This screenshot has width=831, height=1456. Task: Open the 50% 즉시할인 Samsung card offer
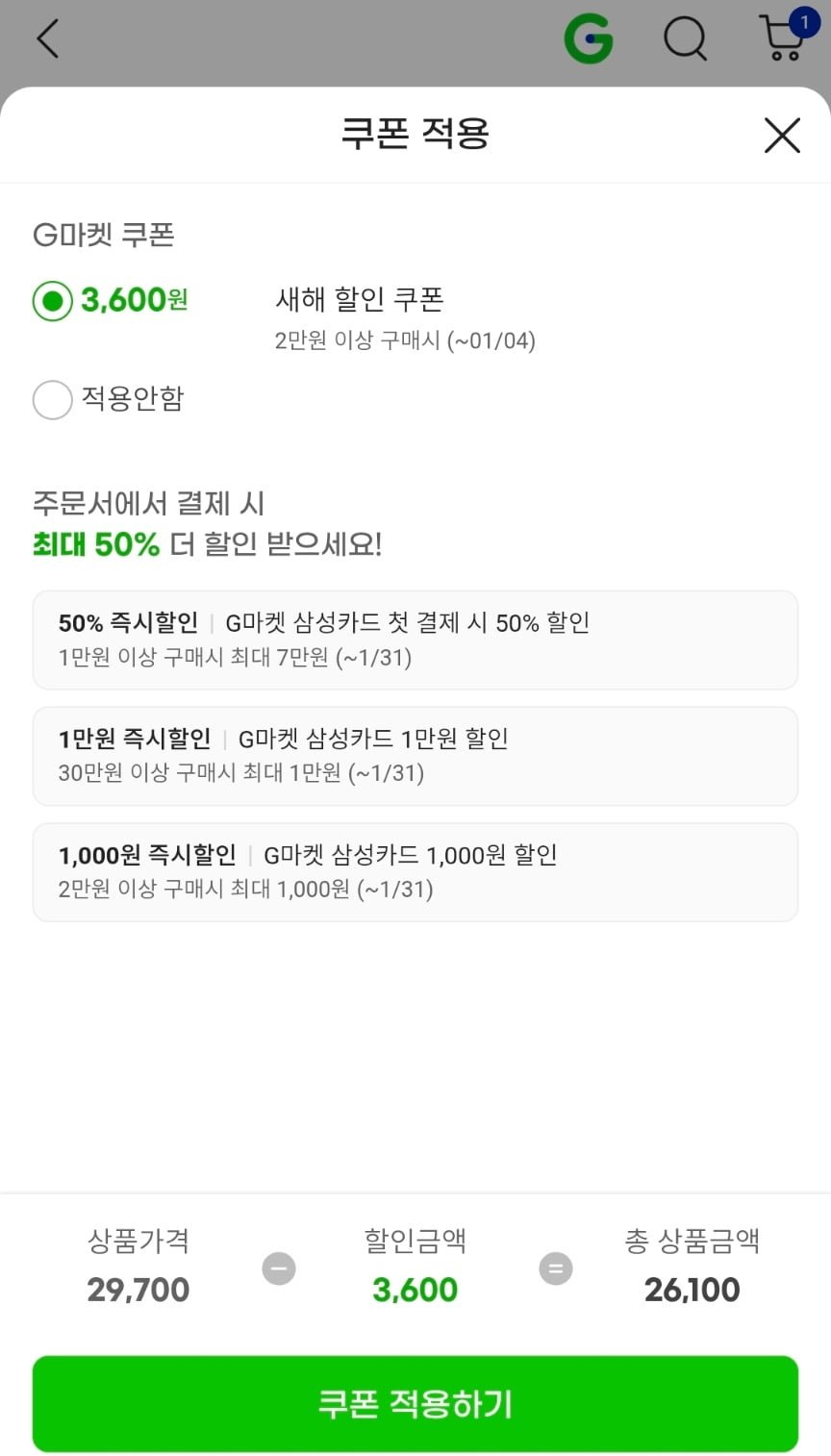415,640
